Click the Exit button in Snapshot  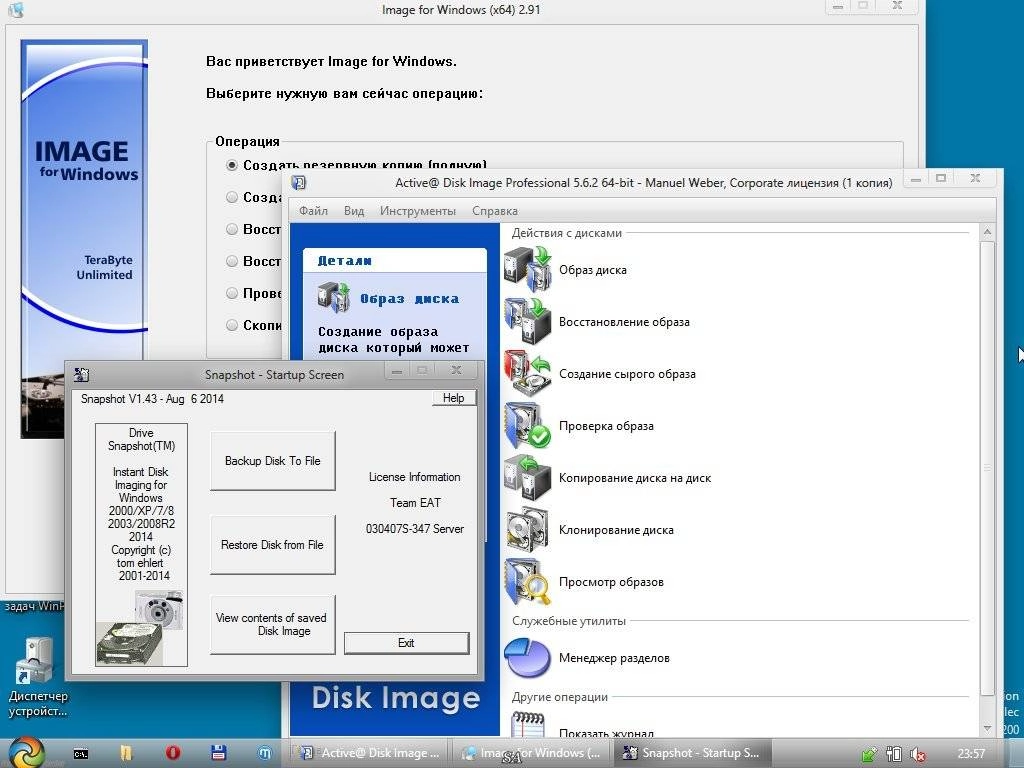tap(406, 643)
